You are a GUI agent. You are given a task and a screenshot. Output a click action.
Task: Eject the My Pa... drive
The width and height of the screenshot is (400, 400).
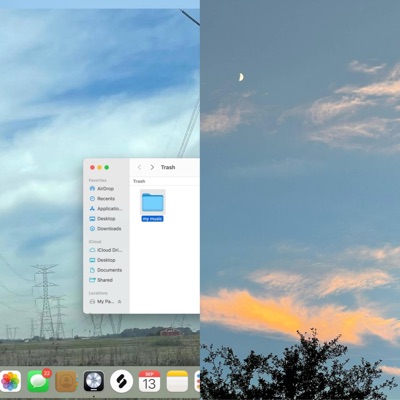[120, 301]
